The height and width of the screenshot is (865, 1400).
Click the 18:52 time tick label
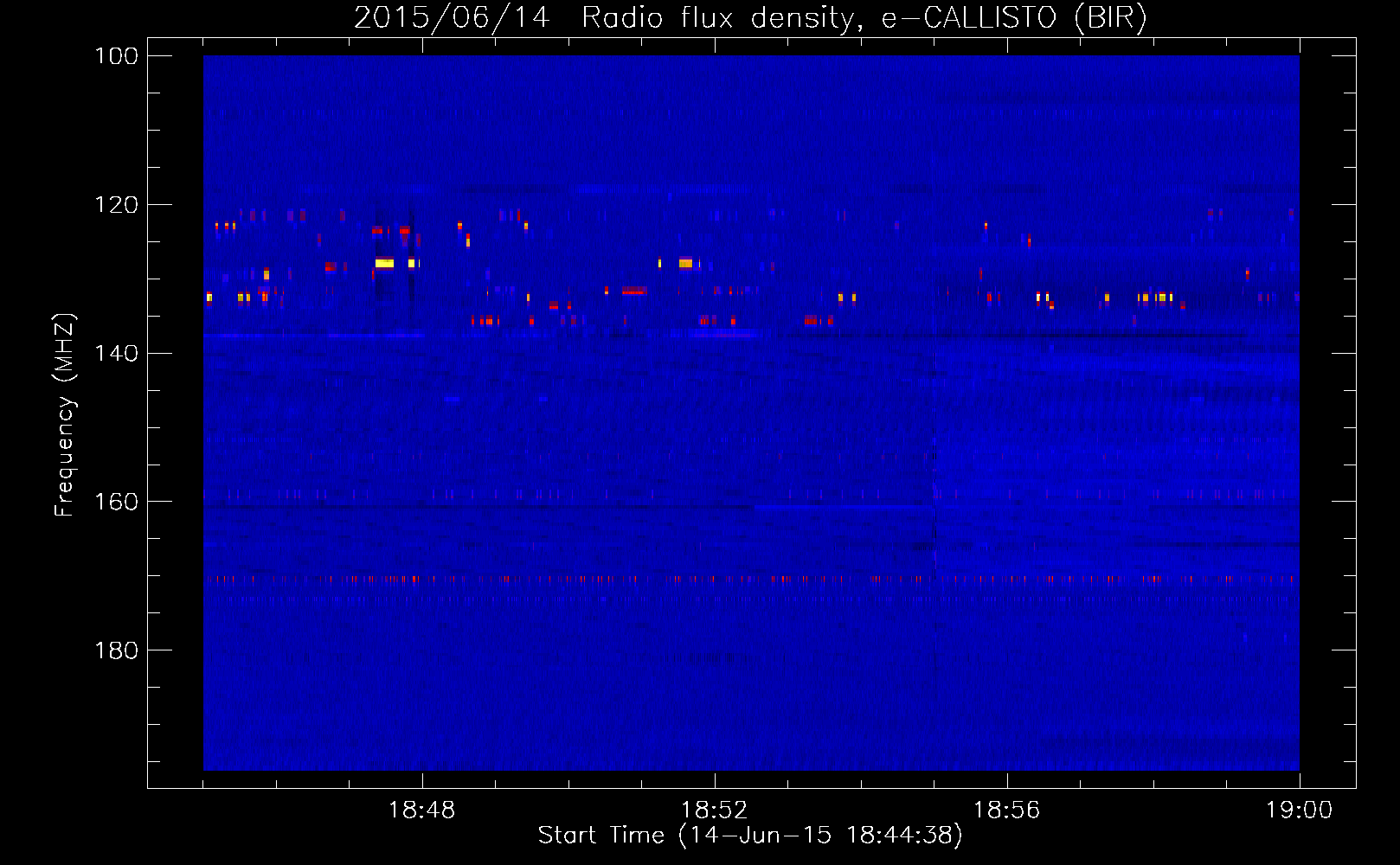pos(714,811)
